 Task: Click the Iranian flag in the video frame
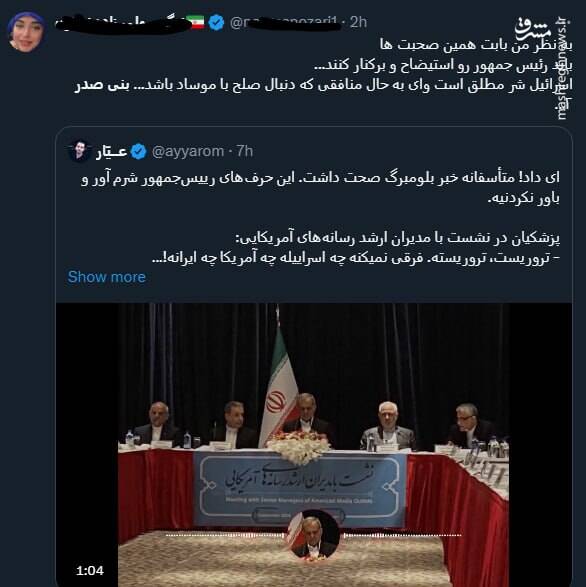click(x=279, y=389)
